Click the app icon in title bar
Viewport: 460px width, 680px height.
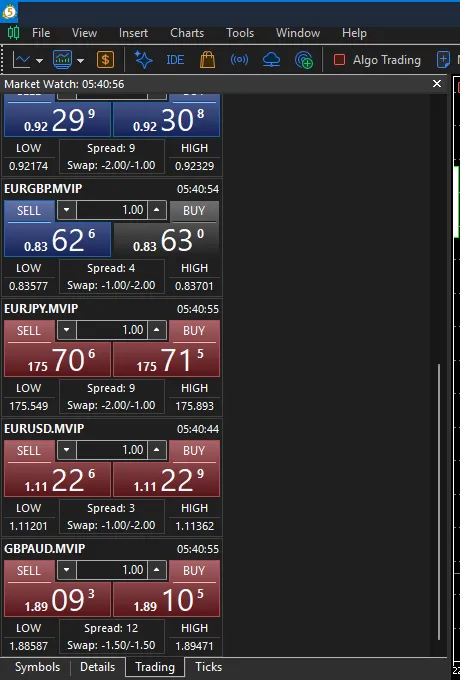pyautogui.click(x=9, y=12)
